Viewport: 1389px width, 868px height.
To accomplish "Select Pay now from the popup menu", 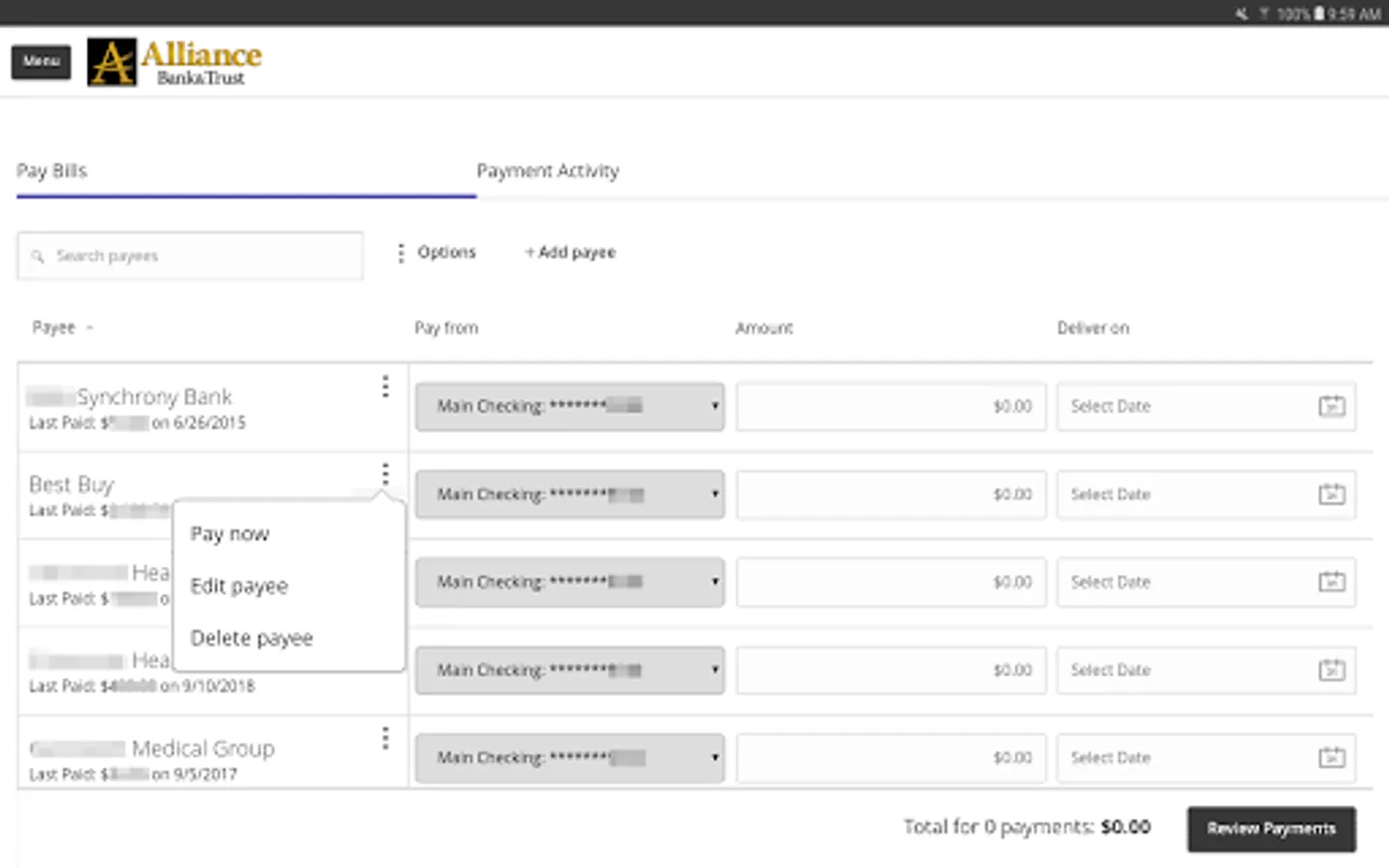I will (x=230, y=534).
